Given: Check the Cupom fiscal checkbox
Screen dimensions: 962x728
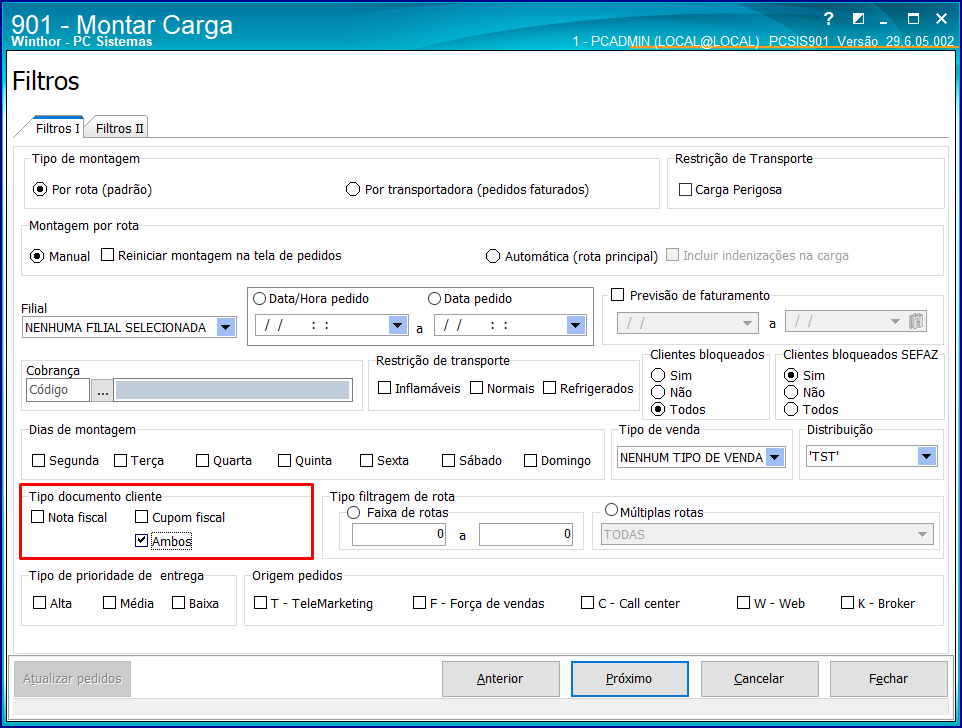Looking at the screenshot, I should (142, 517).
